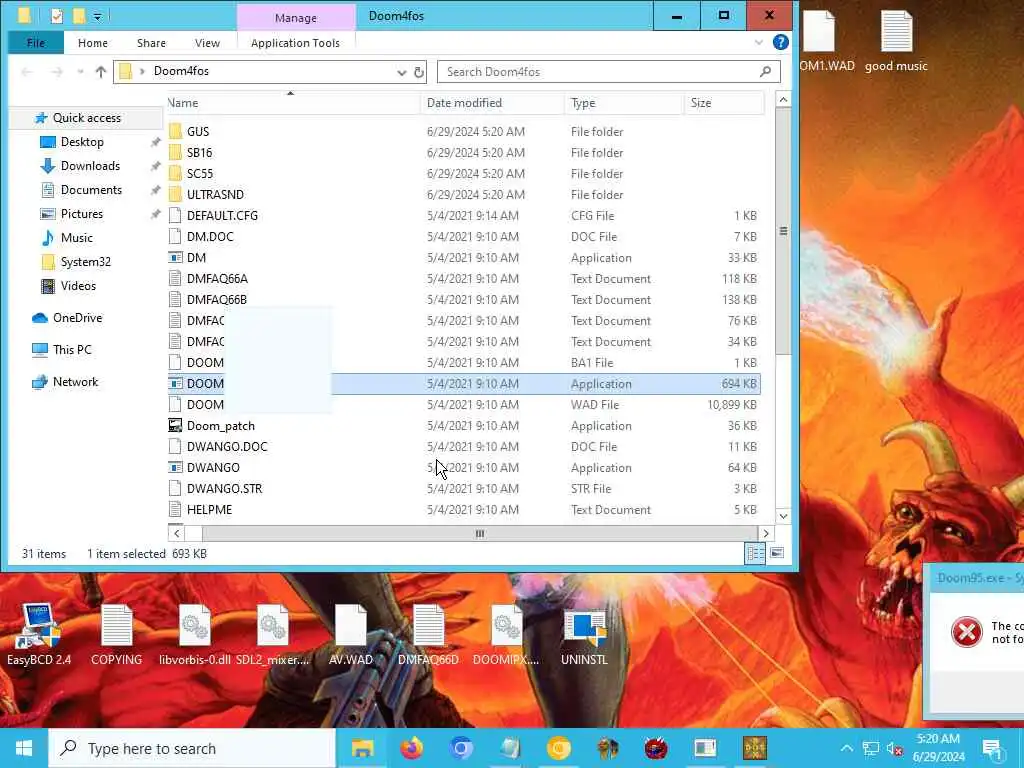Click the taskbar search box
This screenshot has width=1024, height=768.
pos(192,748)
